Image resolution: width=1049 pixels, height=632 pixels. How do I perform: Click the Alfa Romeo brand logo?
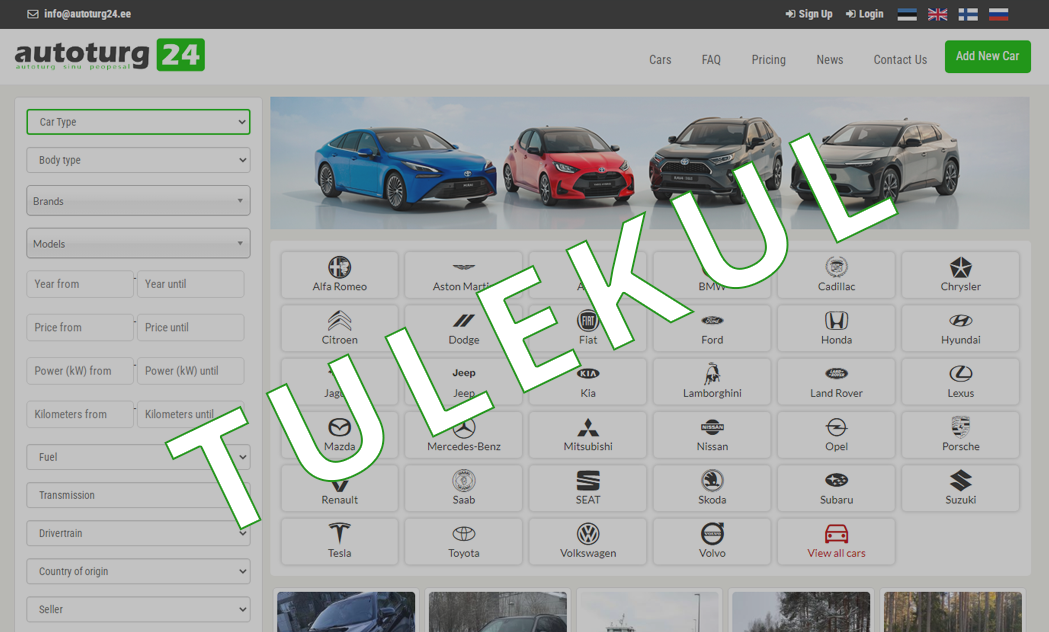pos(339,267)
